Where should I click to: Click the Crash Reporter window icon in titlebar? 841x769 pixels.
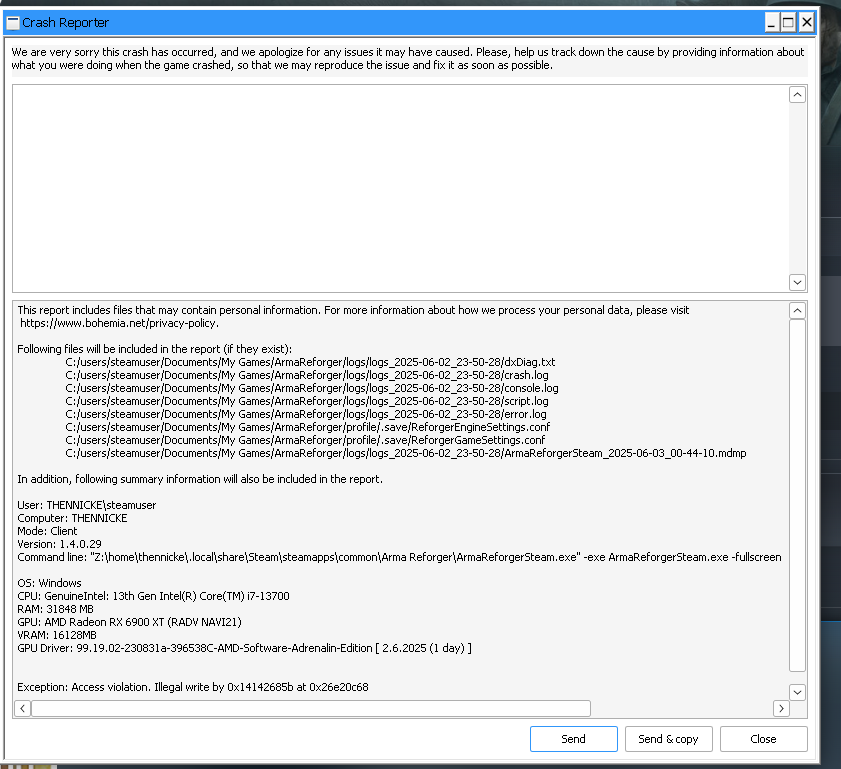pos(13,23)
